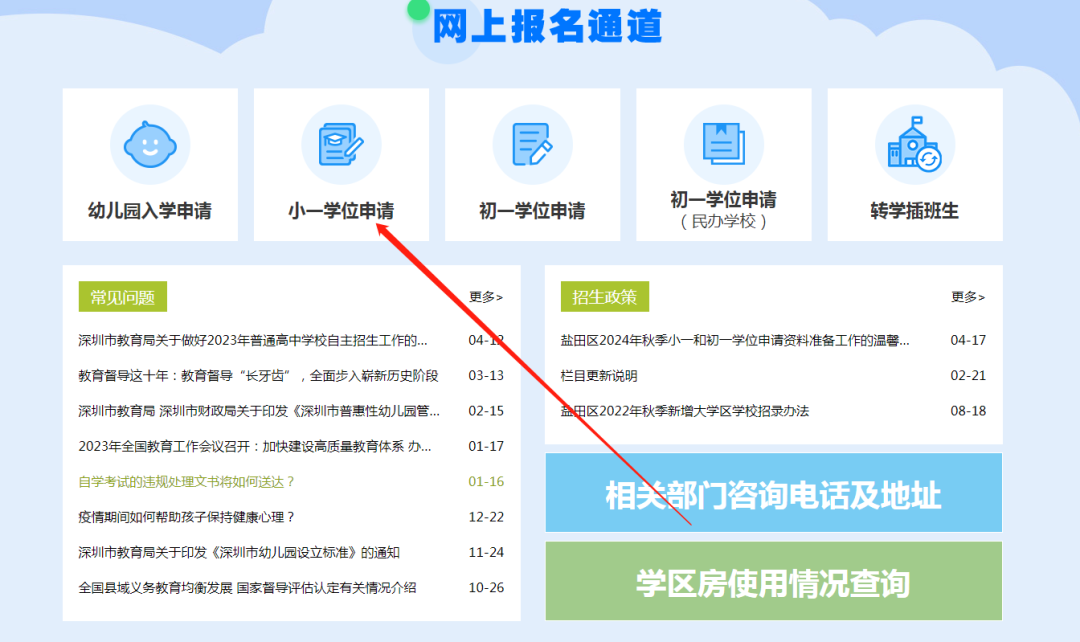The image size is (1080, 642).
Task: Open article 教育督导这十年：教育督导“长牙齿”
Action: pos(258,376)
